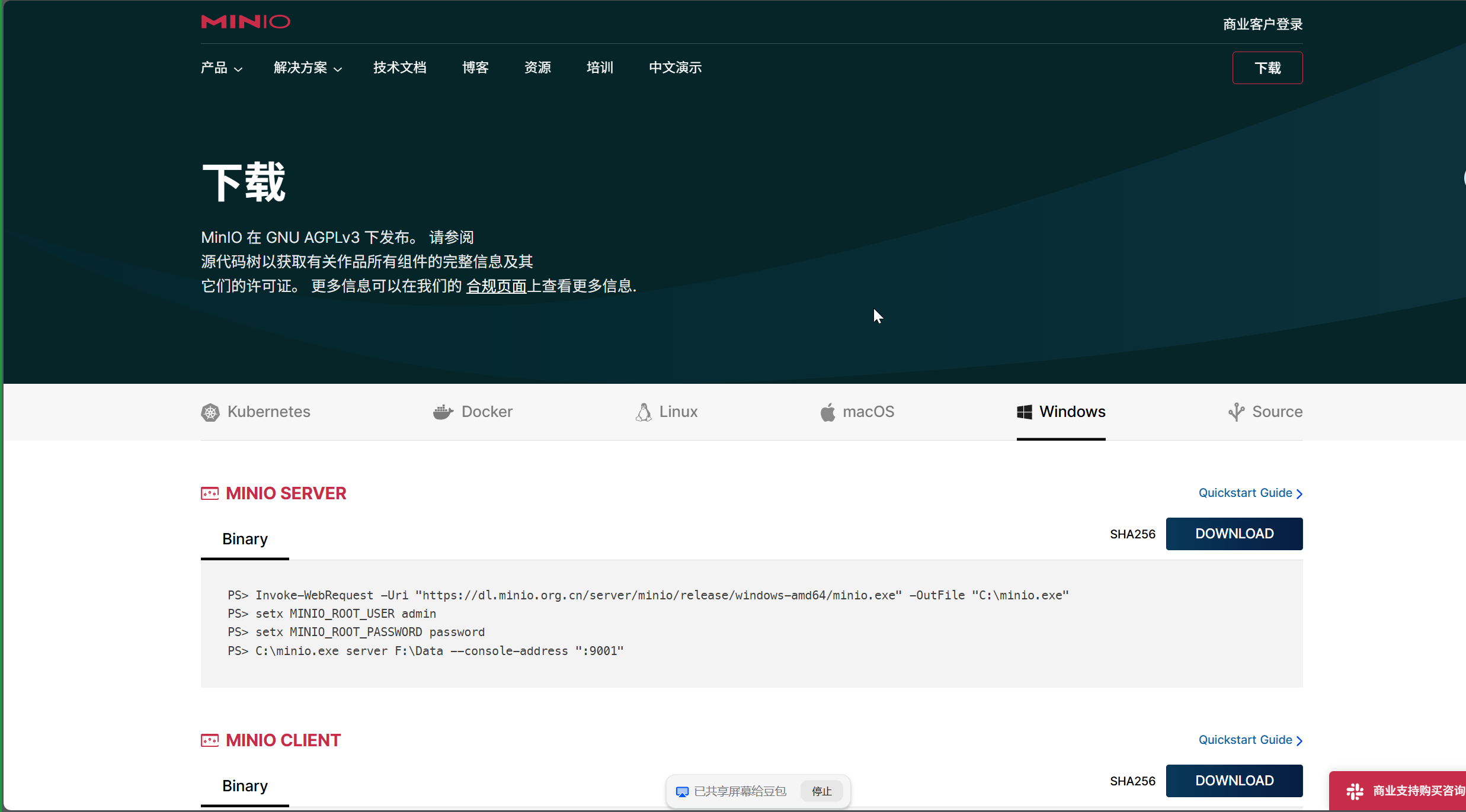Go to 资源 in the navigation

(537, 68)
